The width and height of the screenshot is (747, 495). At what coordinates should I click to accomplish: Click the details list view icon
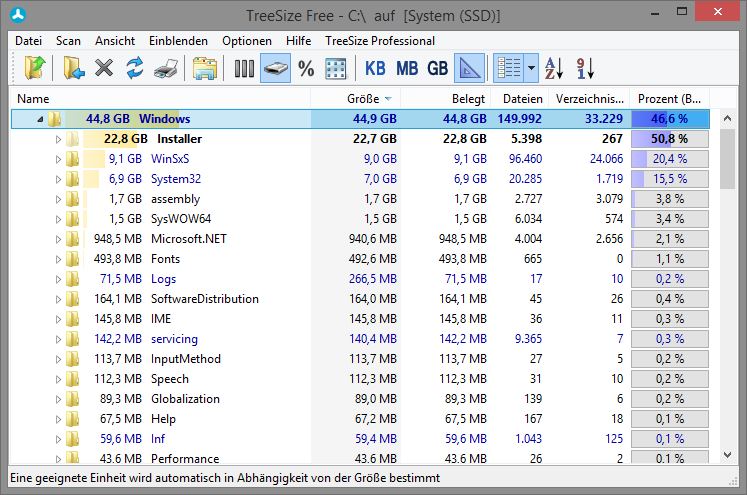[x=509, y=68]
